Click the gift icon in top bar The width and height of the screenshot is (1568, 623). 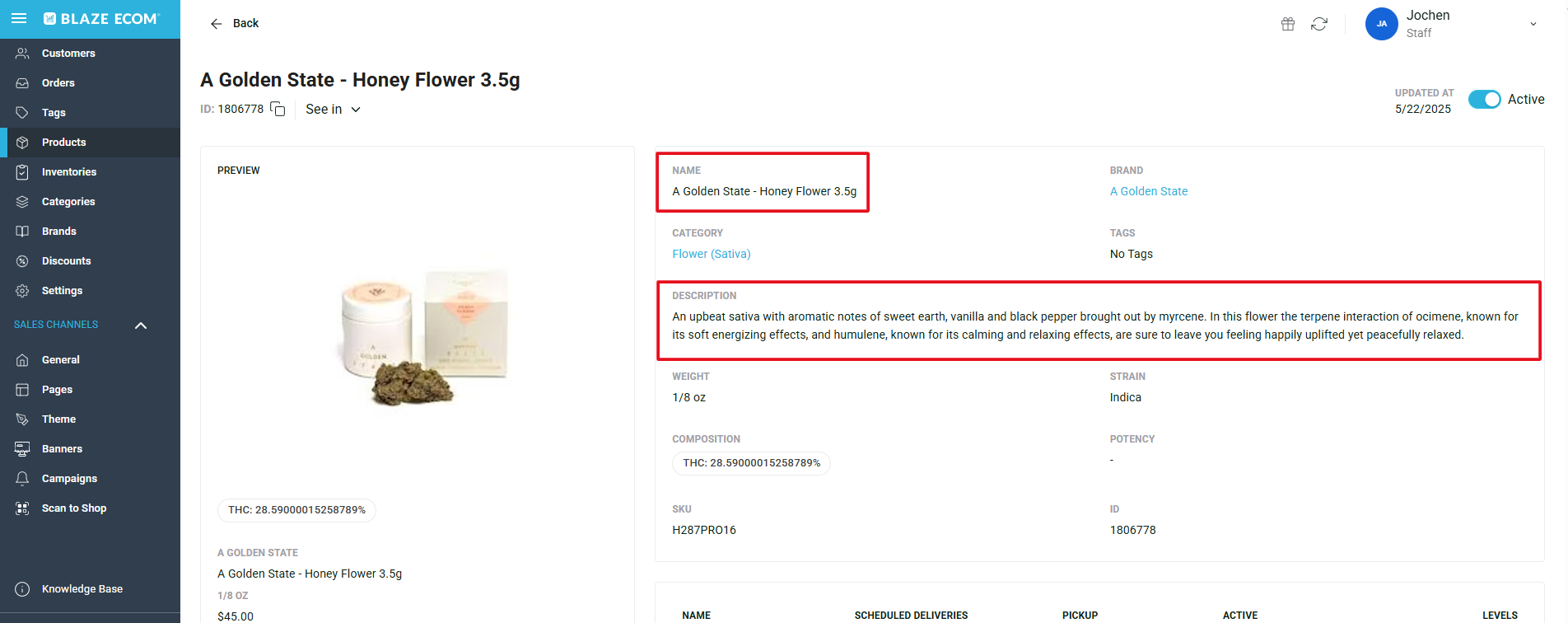[x=1288, y=24]
